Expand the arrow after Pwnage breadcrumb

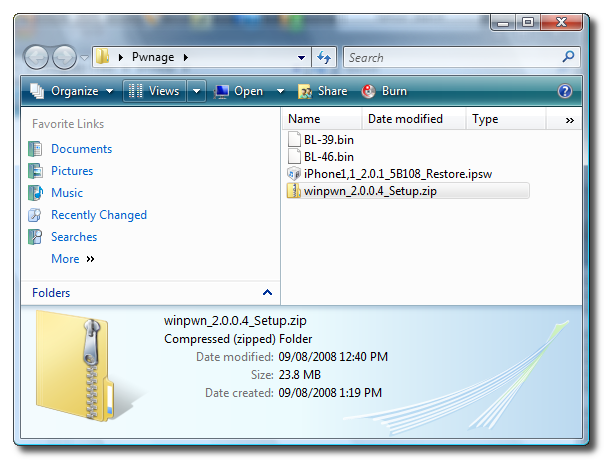186,57
